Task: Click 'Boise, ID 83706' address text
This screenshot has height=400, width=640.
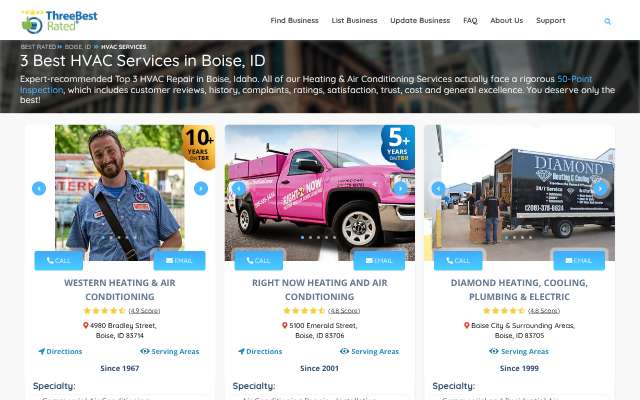Action: [x=320, y=336]
